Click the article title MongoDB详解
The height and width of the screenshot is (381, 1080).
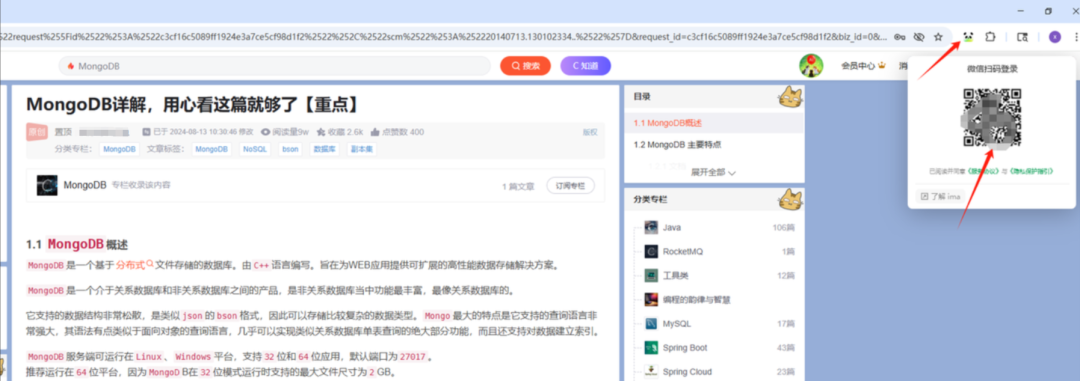click(x=193, y=105)
